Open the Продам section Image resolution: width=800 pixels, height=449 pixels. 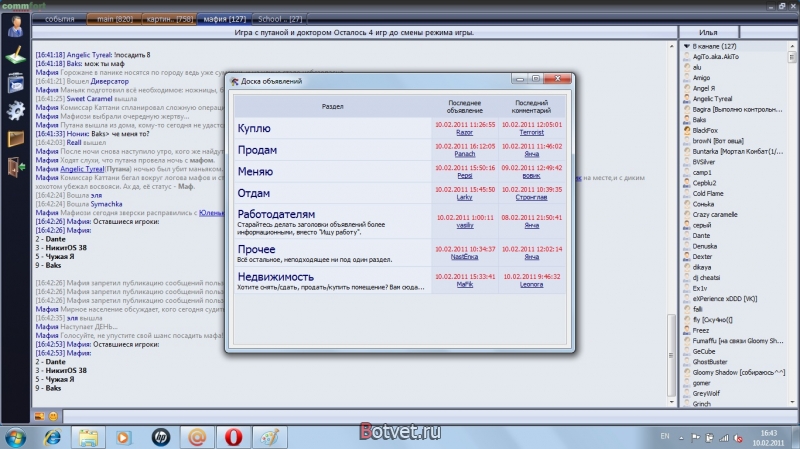pos(257,150)
